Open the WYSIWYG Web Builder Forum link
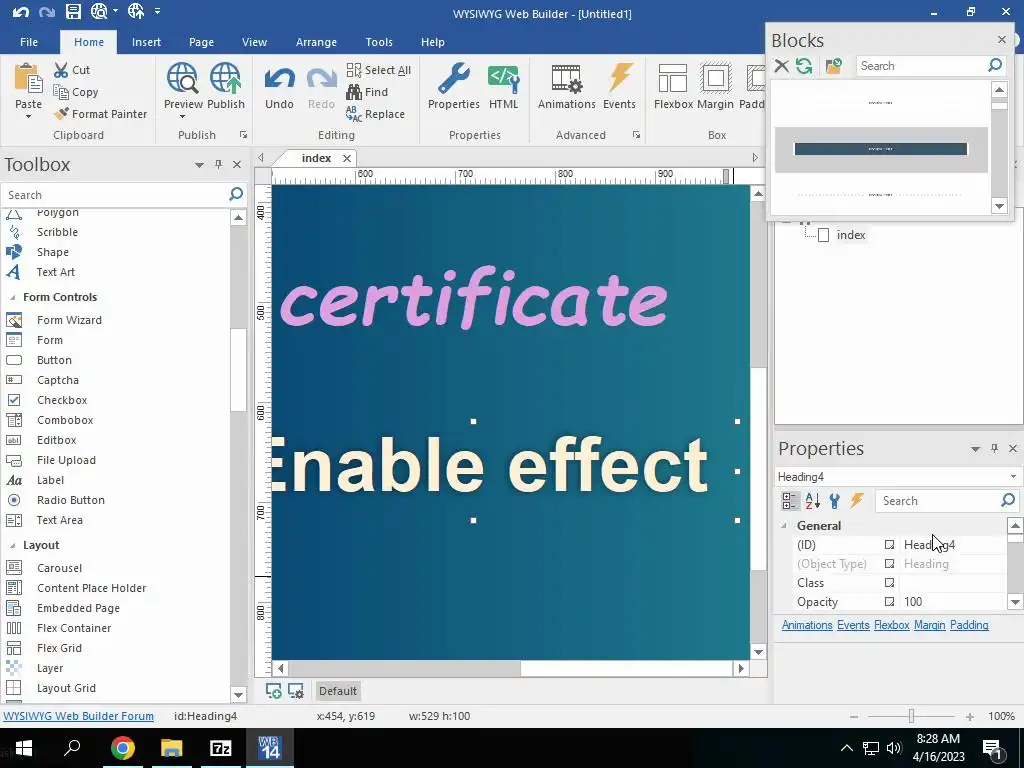This screenshot has width=1024, height=768. (78, 716)
